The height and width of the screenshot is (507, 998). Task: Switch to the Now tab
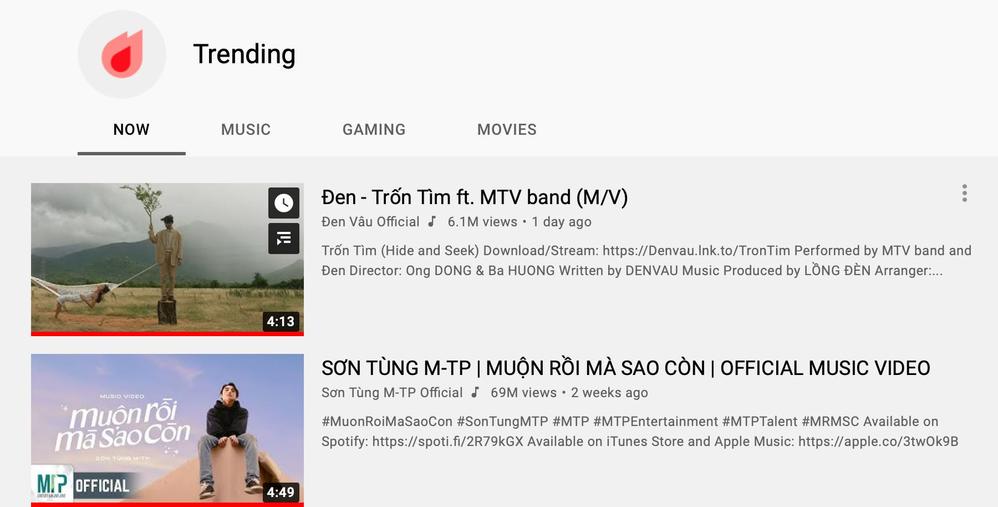click(x=132, y=130)
